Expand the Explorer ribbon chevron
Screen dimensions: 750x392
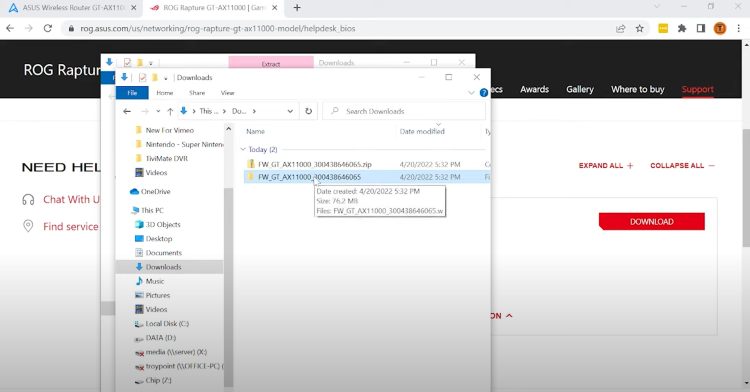coord(471,93)
